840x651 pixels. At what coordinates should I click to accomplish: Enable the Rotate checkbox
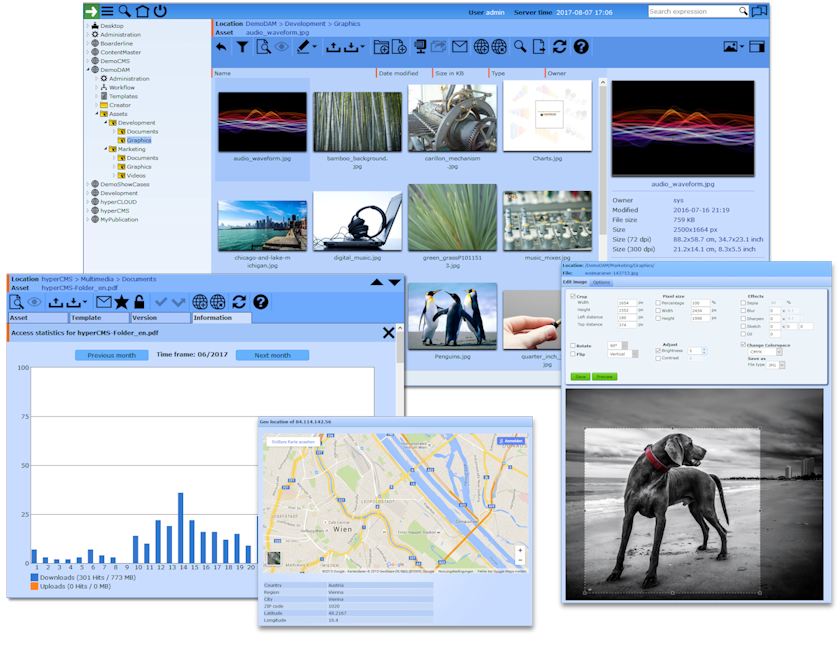[573, 346]
